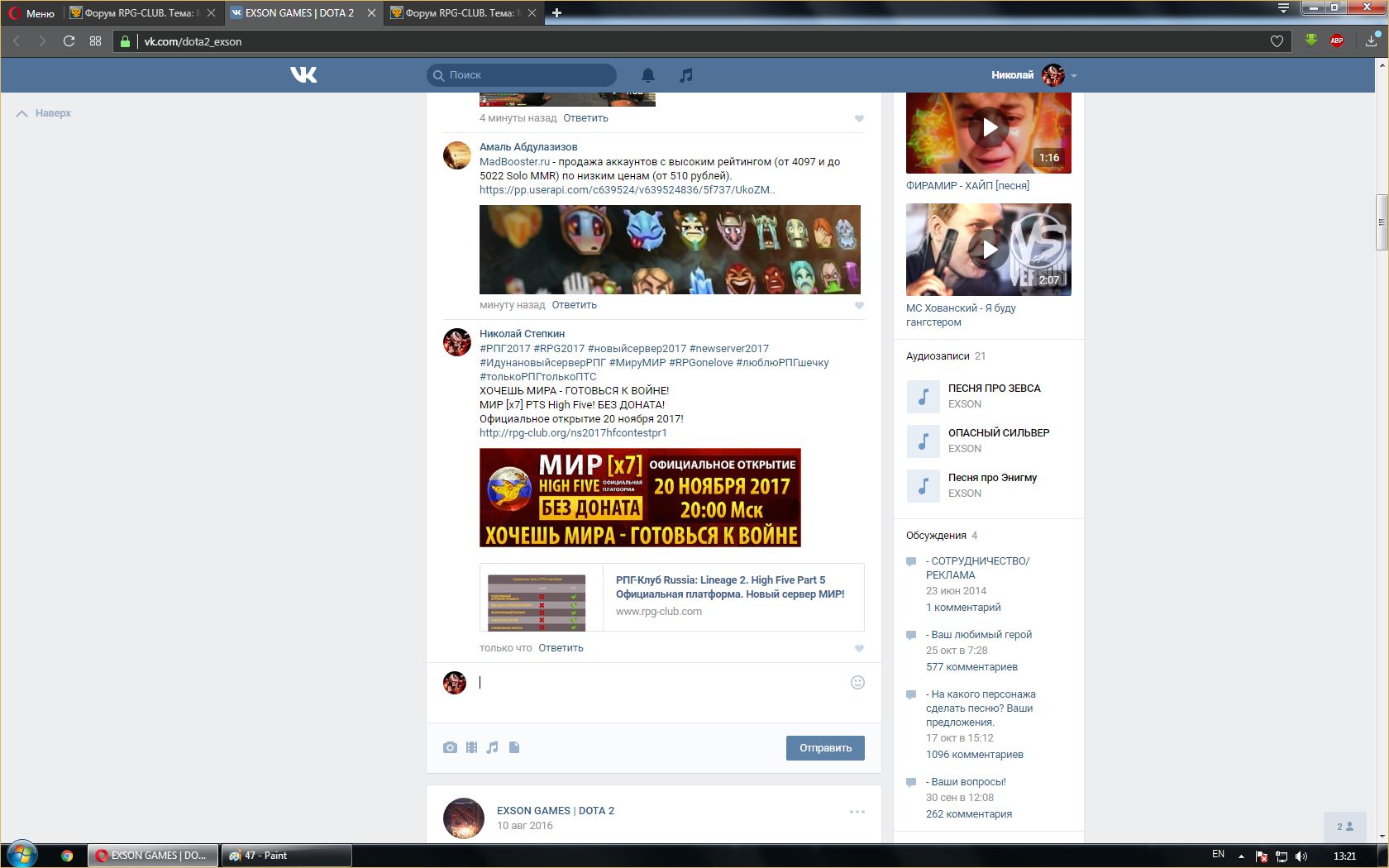This screenshot has width=1389, height=868.
Task: Open the Adblock Plus extension icon
Action: (x=1337, y=41)
